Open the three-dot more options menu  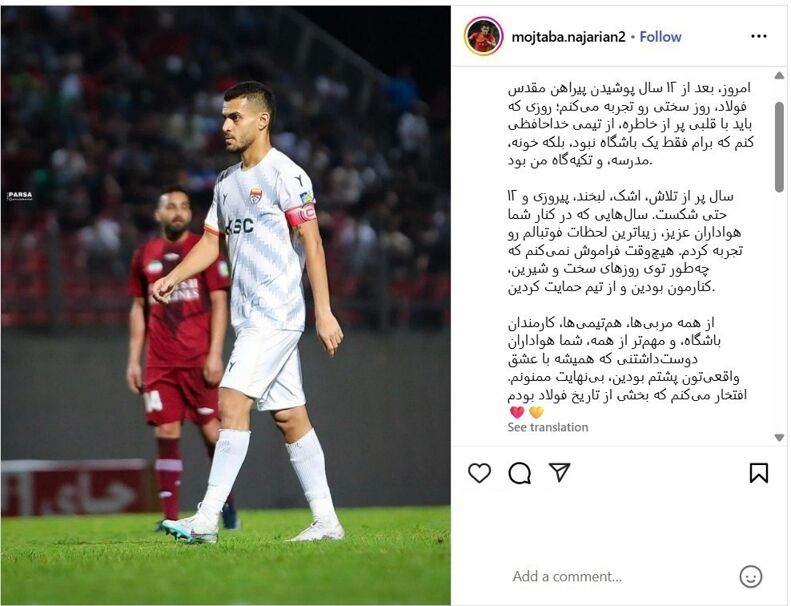coord(759,36)
